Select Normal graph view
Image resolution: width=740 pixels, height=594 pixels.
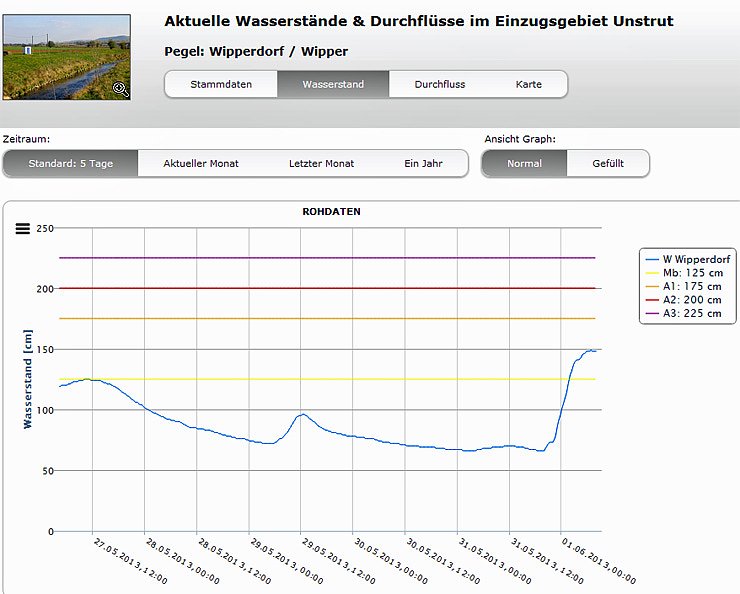pyautogui.click(x=524, y=163)
